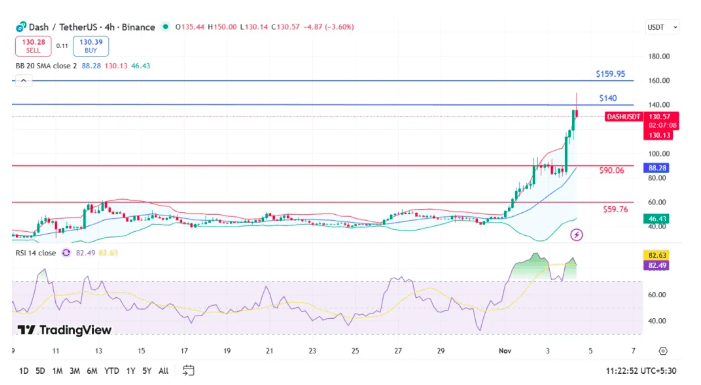
Task: Click the BB 20 SMA close 2 legend
Action: 46,66
